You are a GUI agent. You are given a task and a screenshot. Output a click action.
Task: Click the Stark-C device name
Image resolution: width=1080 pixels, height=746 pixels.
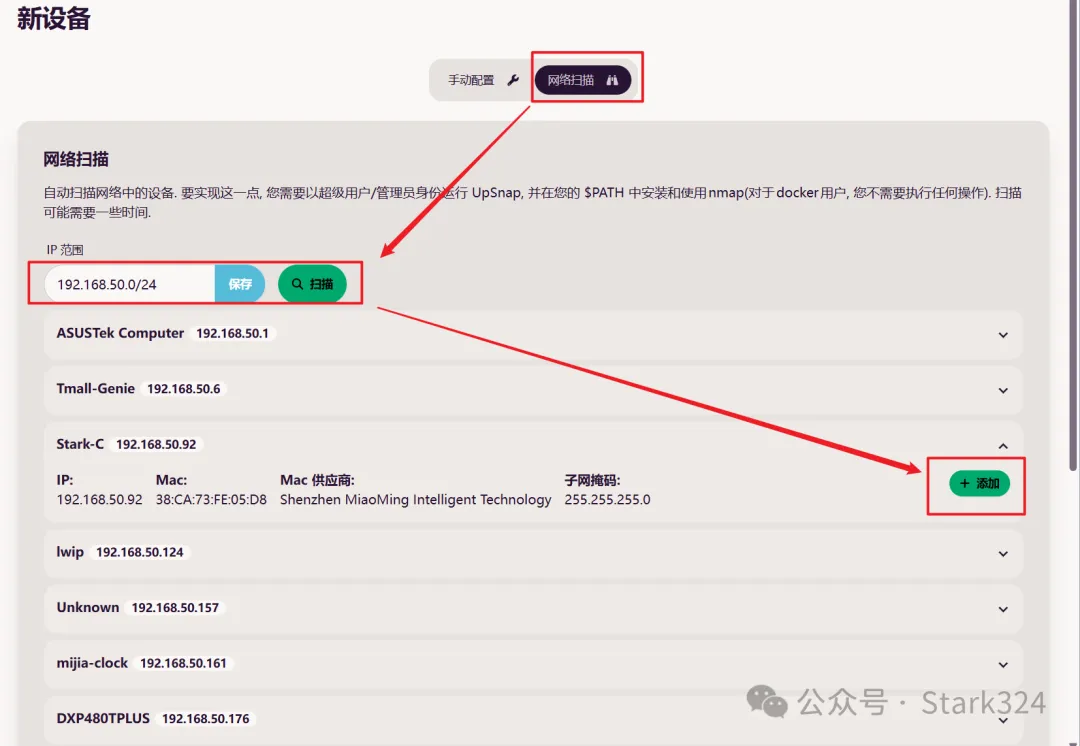coord(80,444)
